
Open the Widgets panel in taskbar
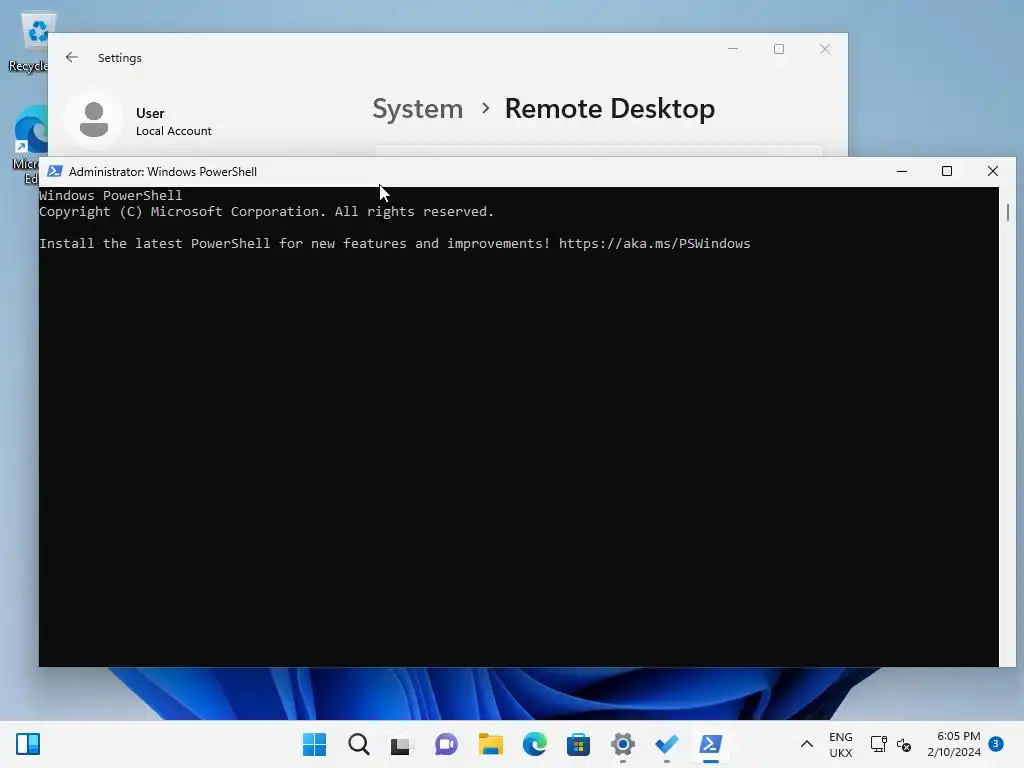(28, 744)
